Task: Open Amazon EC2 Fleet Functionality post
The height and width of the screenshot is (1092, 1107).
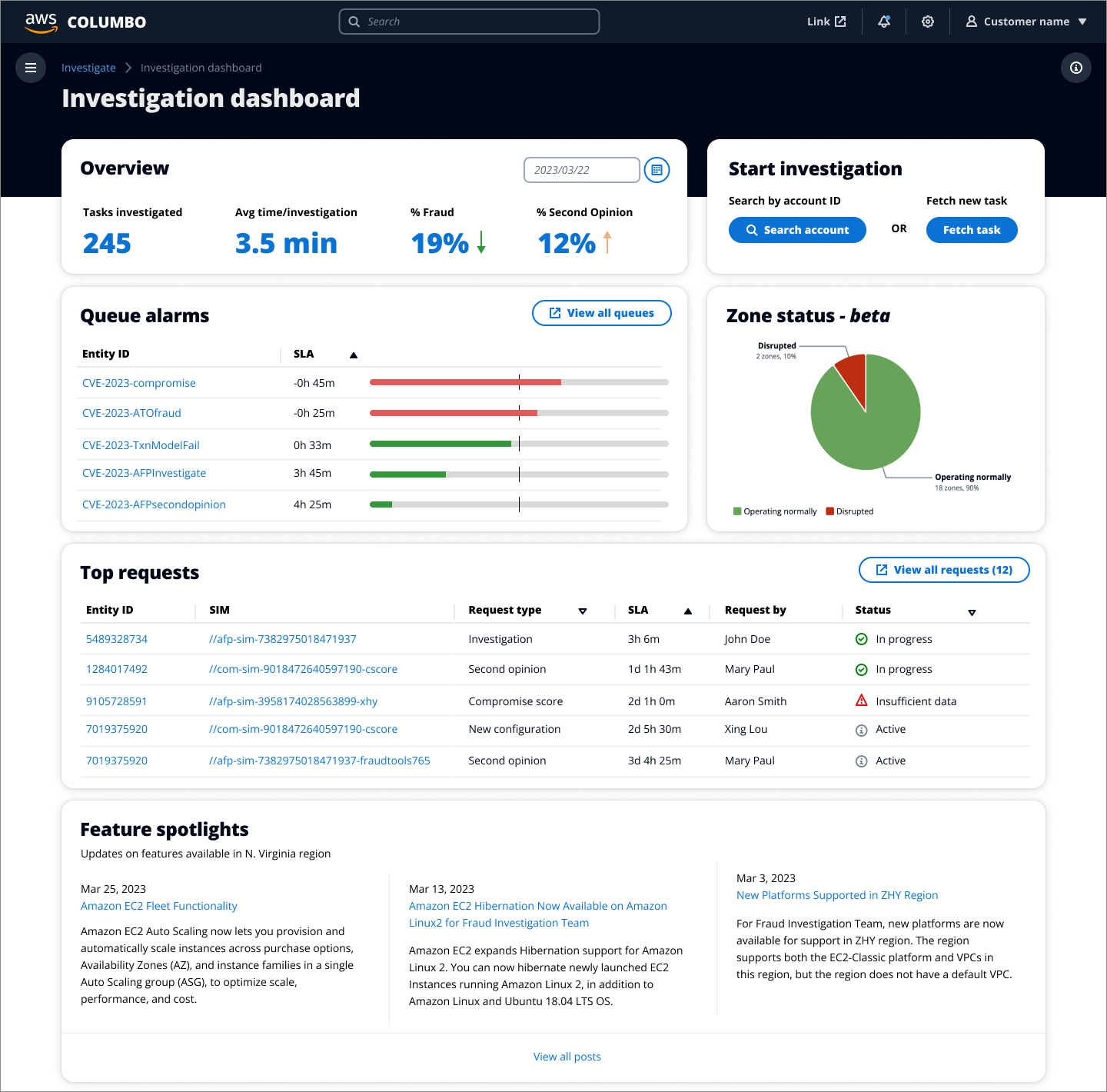Action: [x=159, y=906]
